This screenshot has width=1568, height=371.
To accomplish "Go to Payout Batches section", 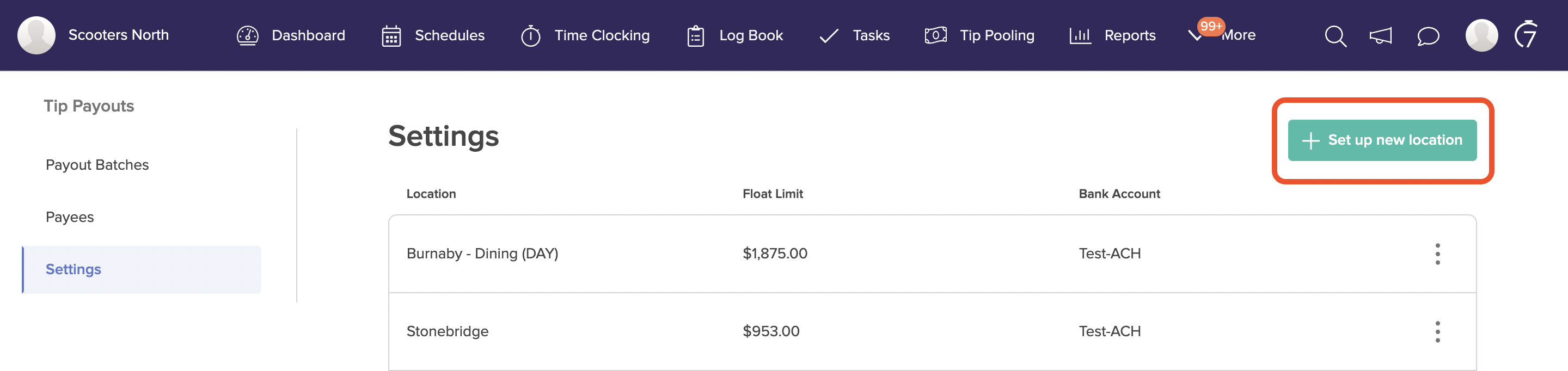I will coord(97,165).
